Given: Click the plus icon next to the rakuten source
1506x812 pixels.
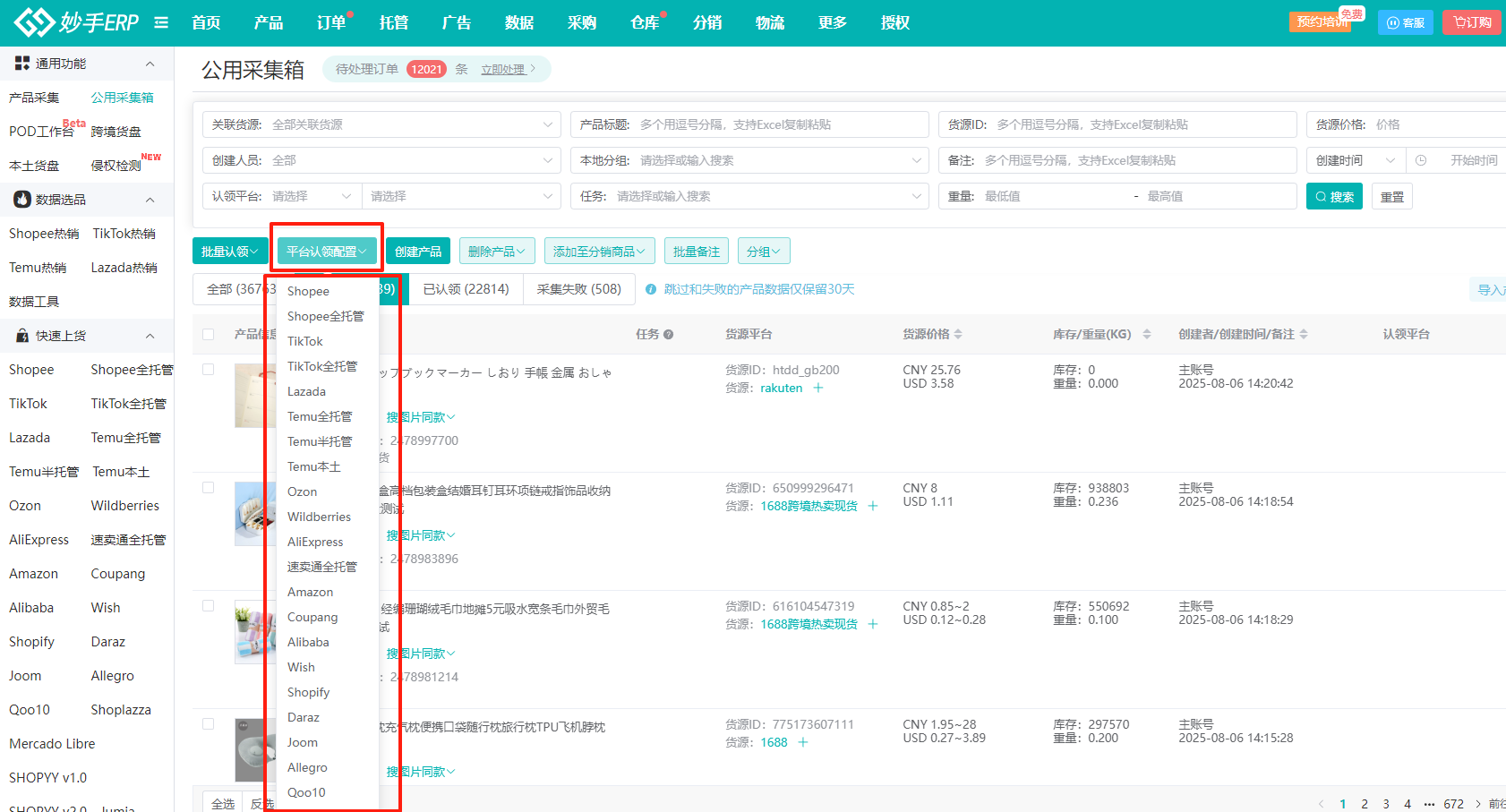Looking at the screenshot, I should tap(817, 388).
